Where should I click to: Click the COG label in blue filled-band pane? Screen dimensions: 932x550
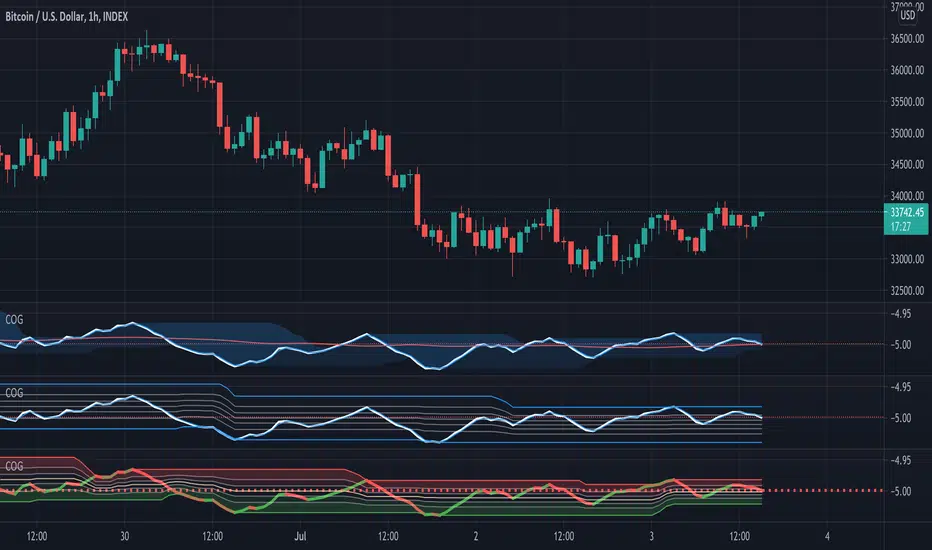14,320
